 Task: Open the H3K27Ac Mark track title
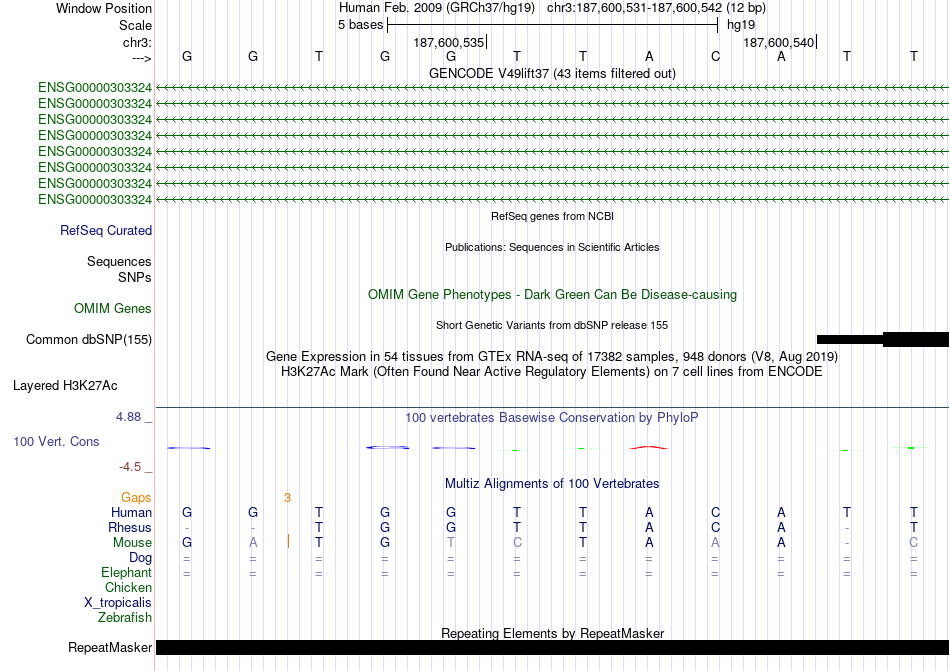(x=552, y=371)
